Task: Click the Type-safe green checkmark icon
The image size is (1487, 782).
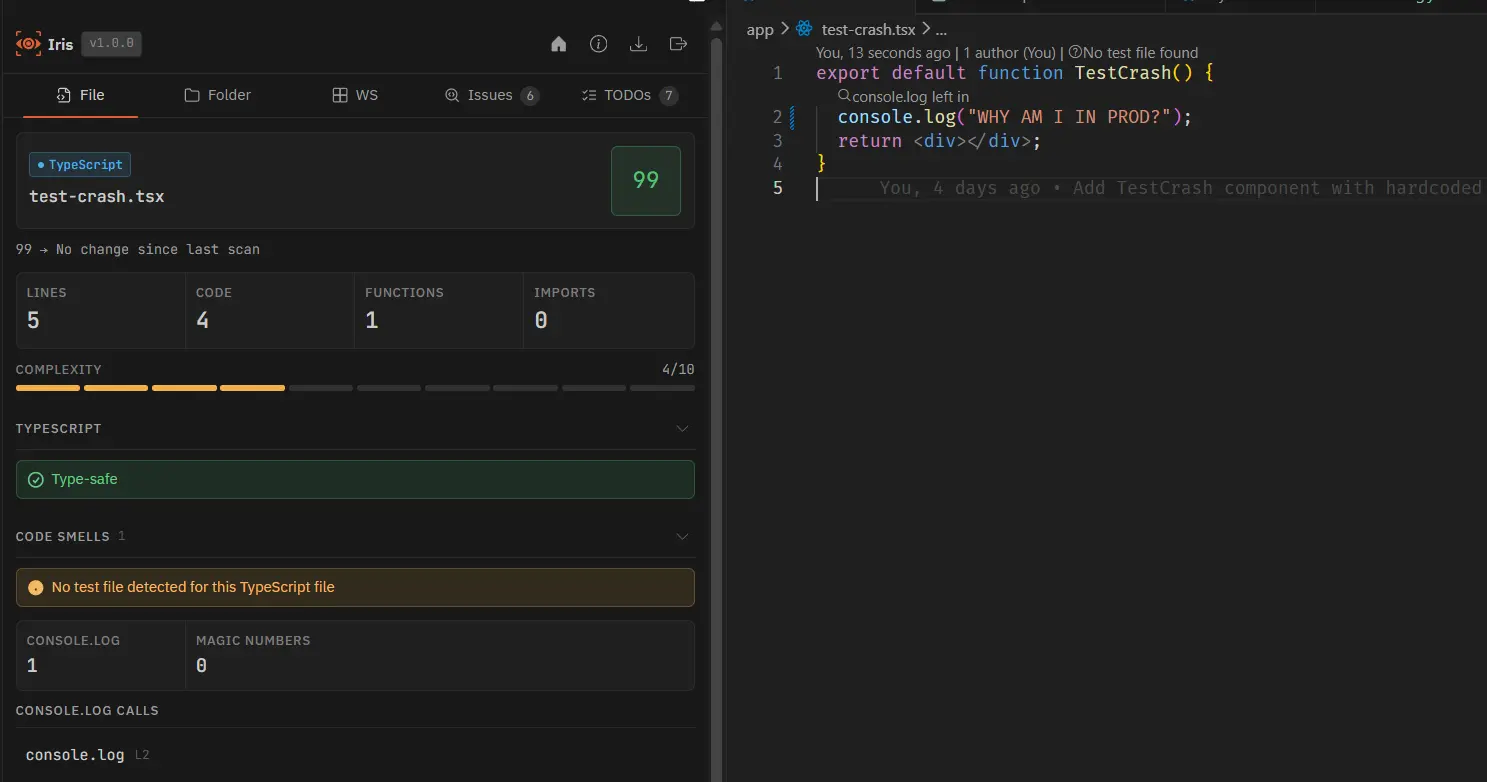Action: click(36, 480)
